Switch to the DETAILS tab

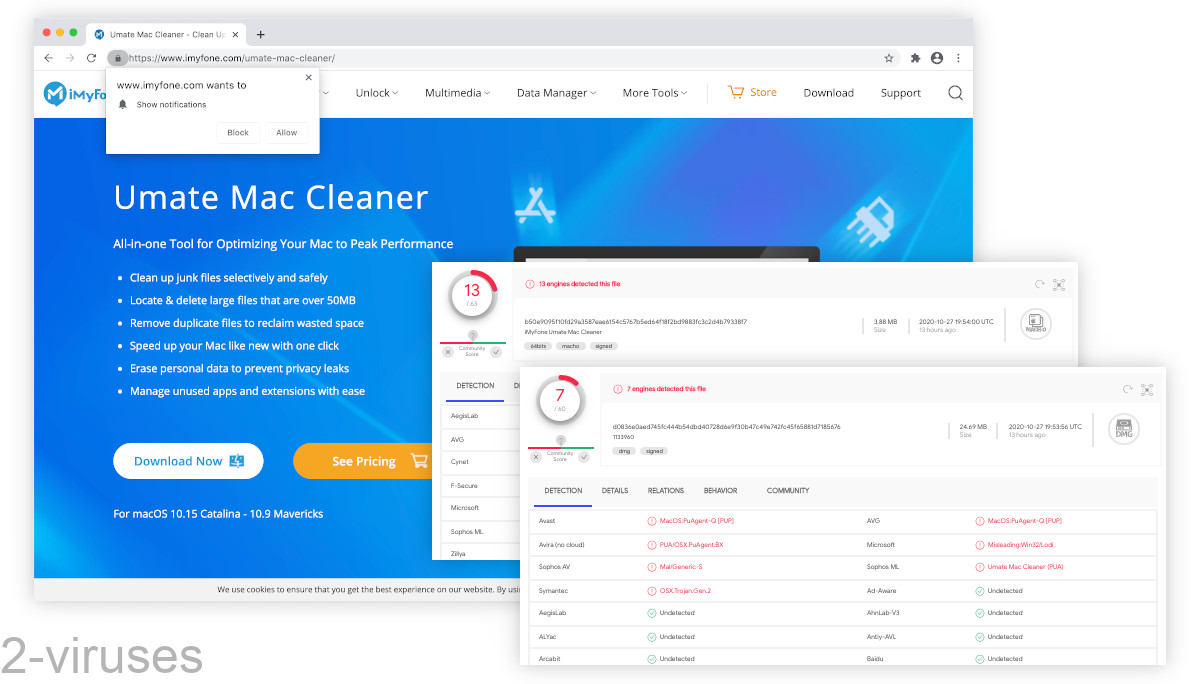point(615,491)
